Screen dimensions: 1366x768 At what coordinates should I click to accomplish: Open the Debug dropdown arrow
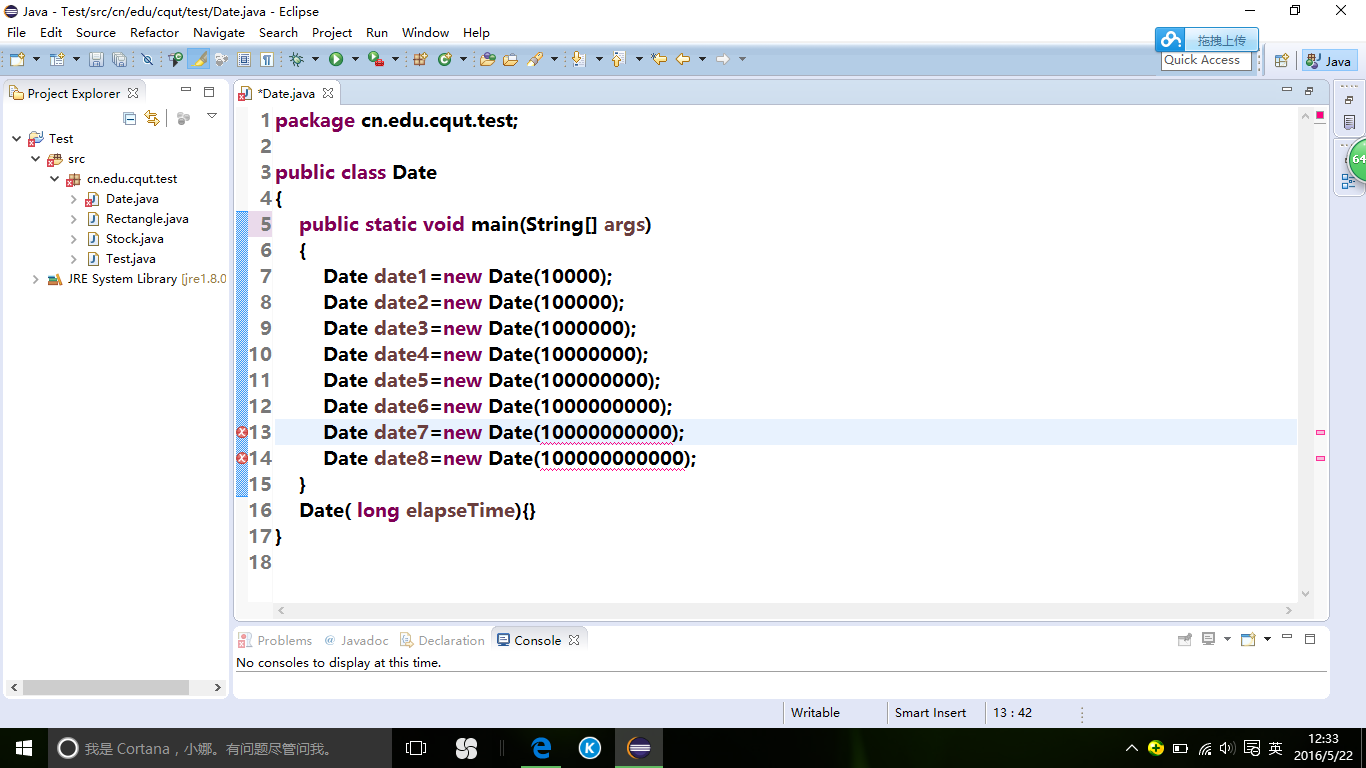click(315, 59)
